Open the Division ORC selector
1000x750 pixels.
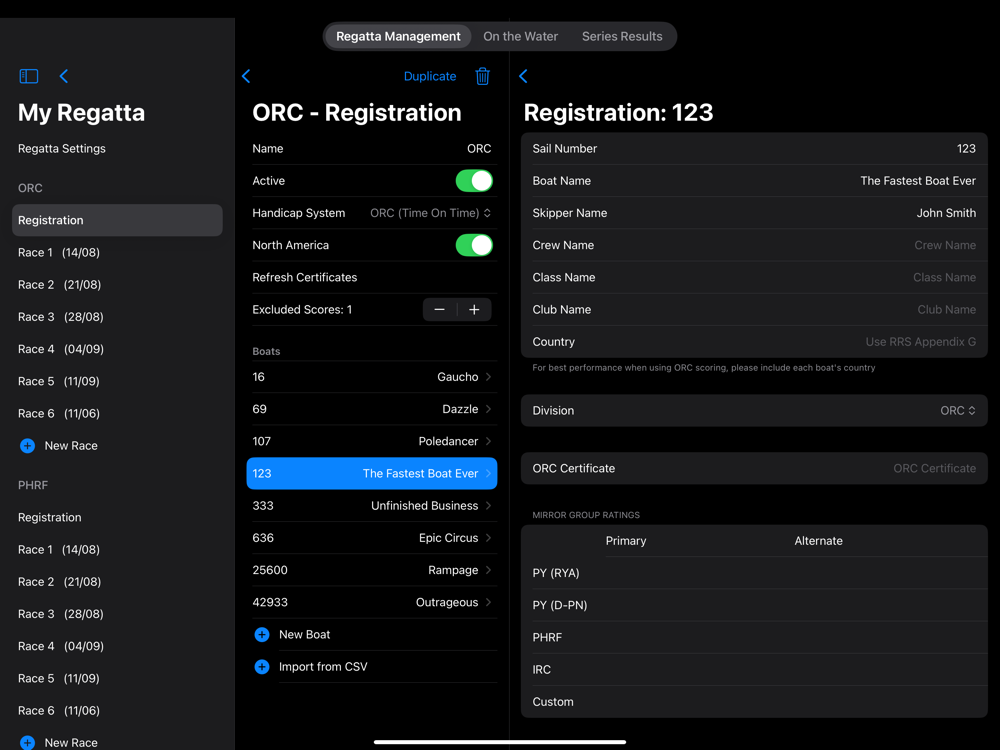tap(958, 411)
